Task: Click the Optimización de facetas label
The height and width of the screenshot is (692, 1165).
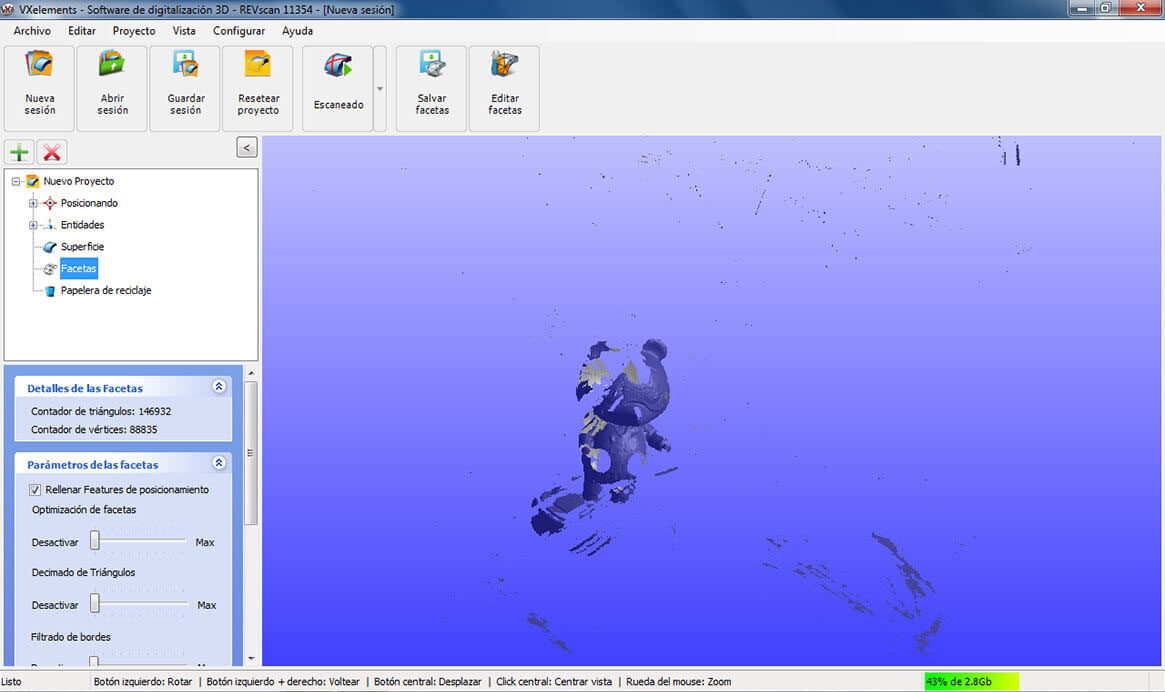Action: point(84,510)
